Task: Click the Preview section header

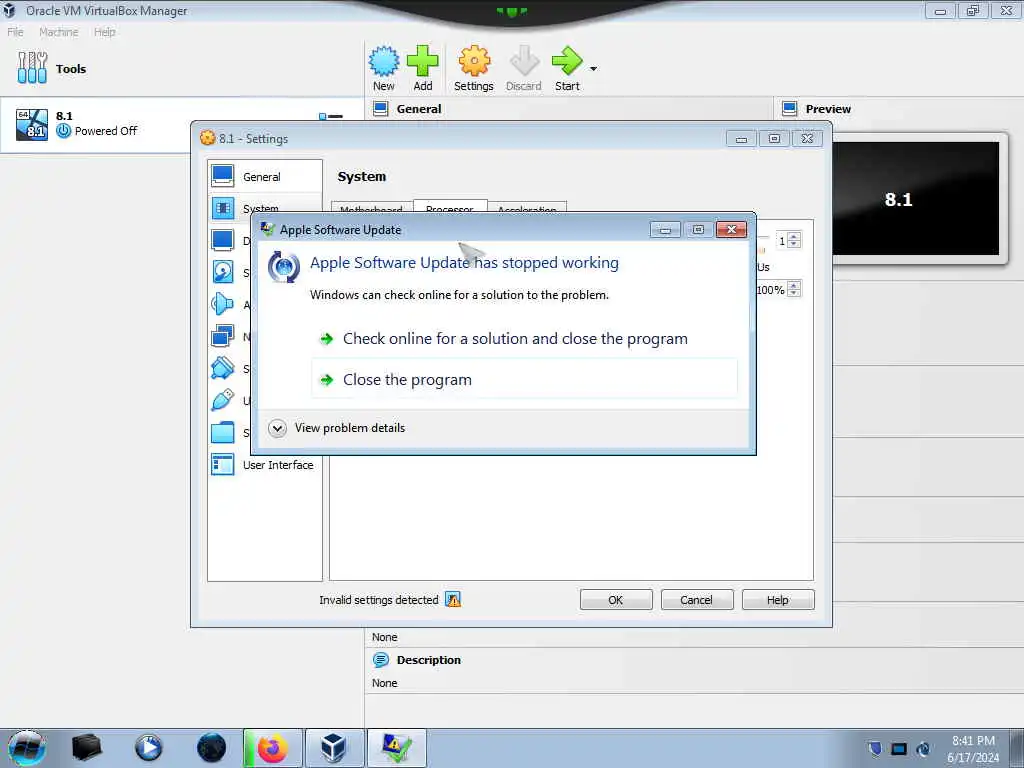Action: click(x=827, y=109)
